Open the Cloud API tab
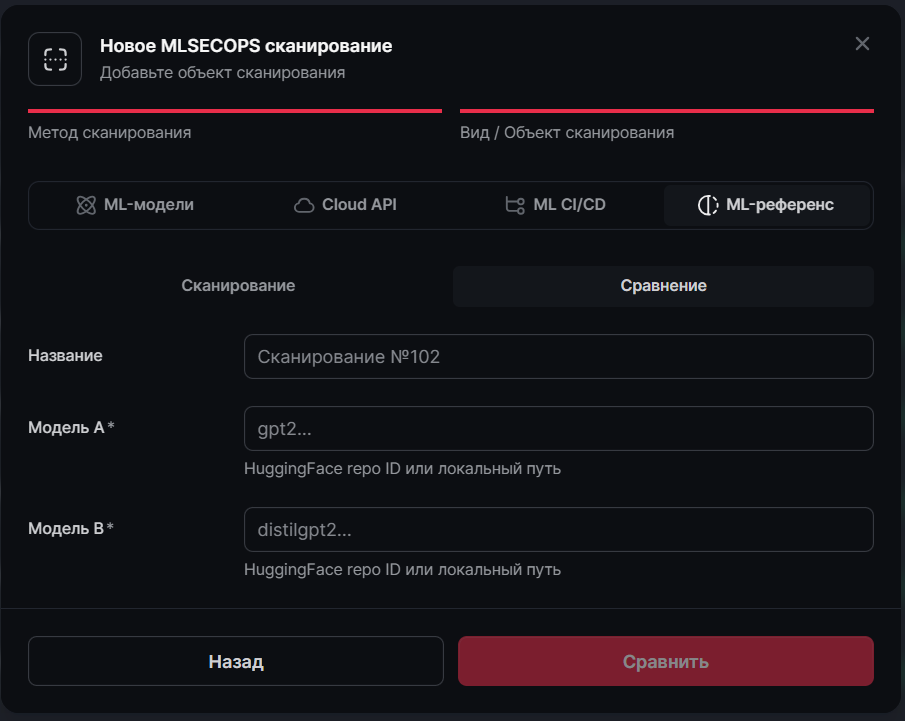905x721 pixels. [x=345, y=205]
